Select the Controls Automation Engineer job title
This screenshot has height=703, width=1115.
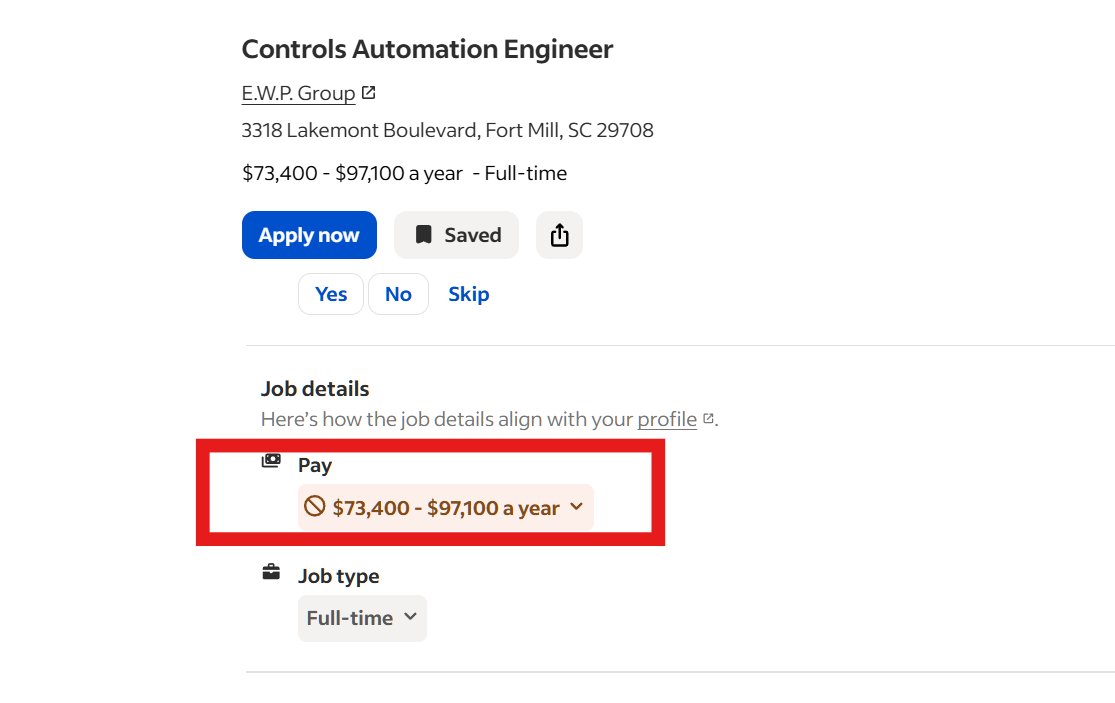[x=427, y=49]
